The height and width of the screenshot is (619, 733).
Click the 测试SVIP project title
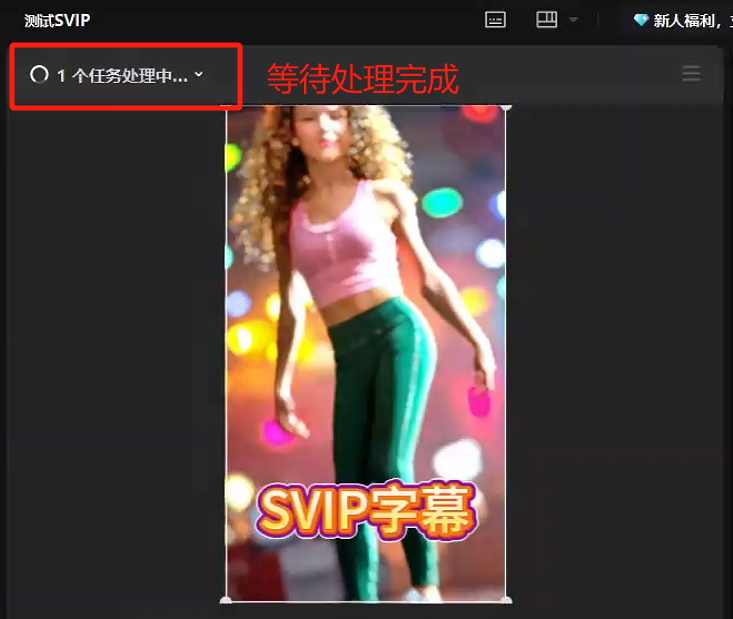pyautogui.click(x=57, y=21)
